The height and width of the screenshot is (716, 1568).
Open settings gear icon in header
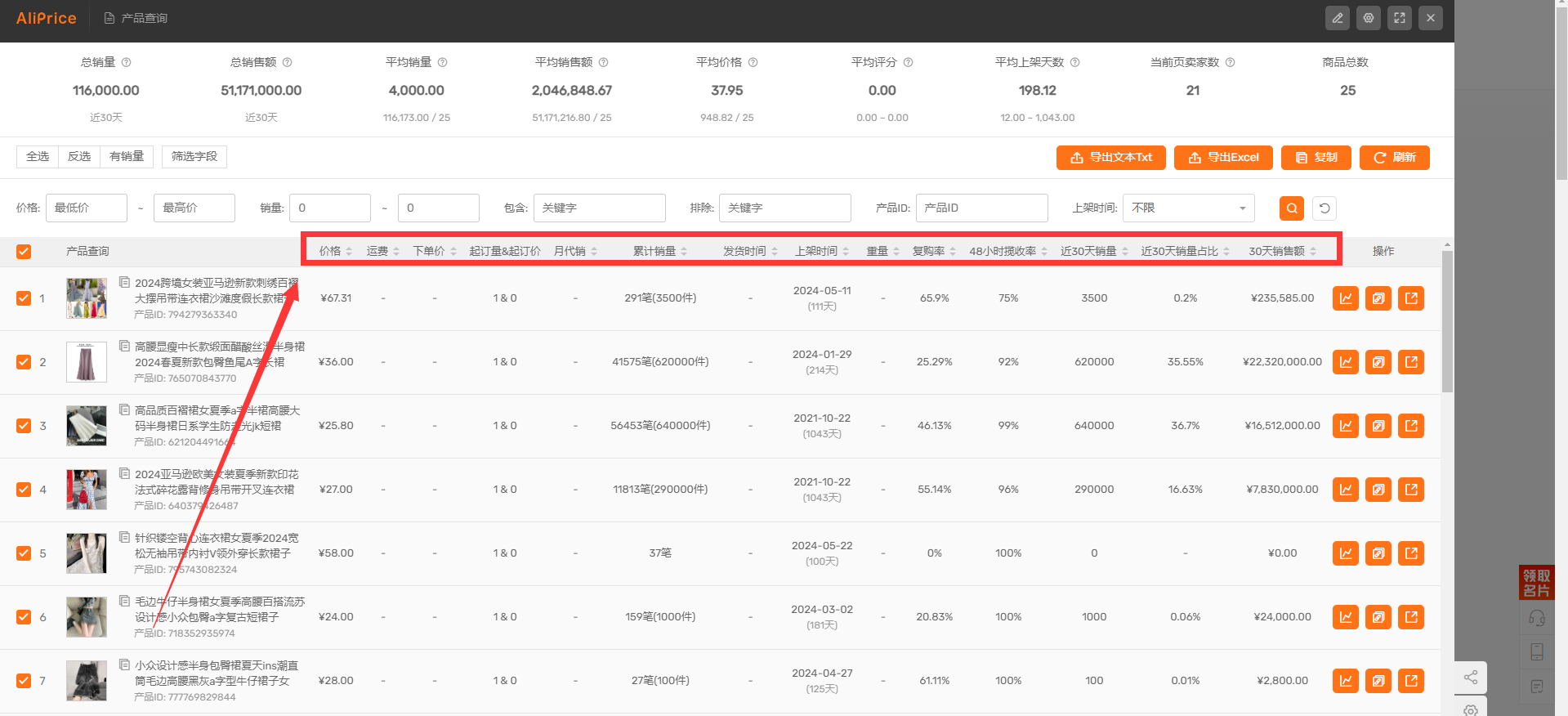[1369, 18]
